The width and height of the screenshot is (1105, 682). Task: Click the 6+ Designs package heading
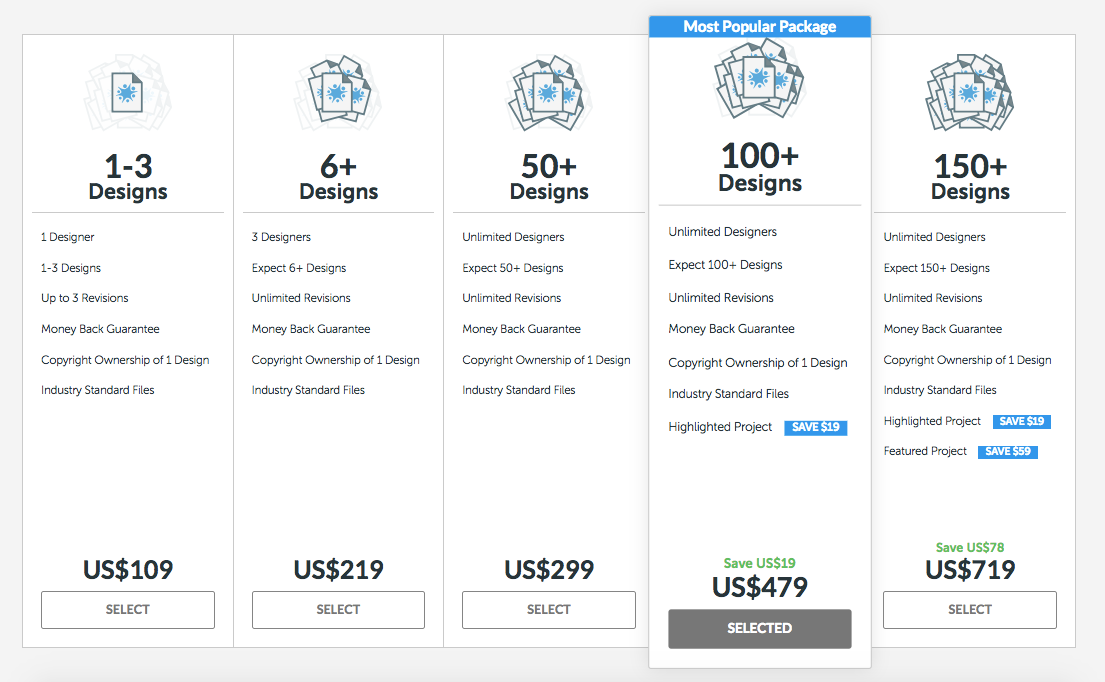point(338,178)
